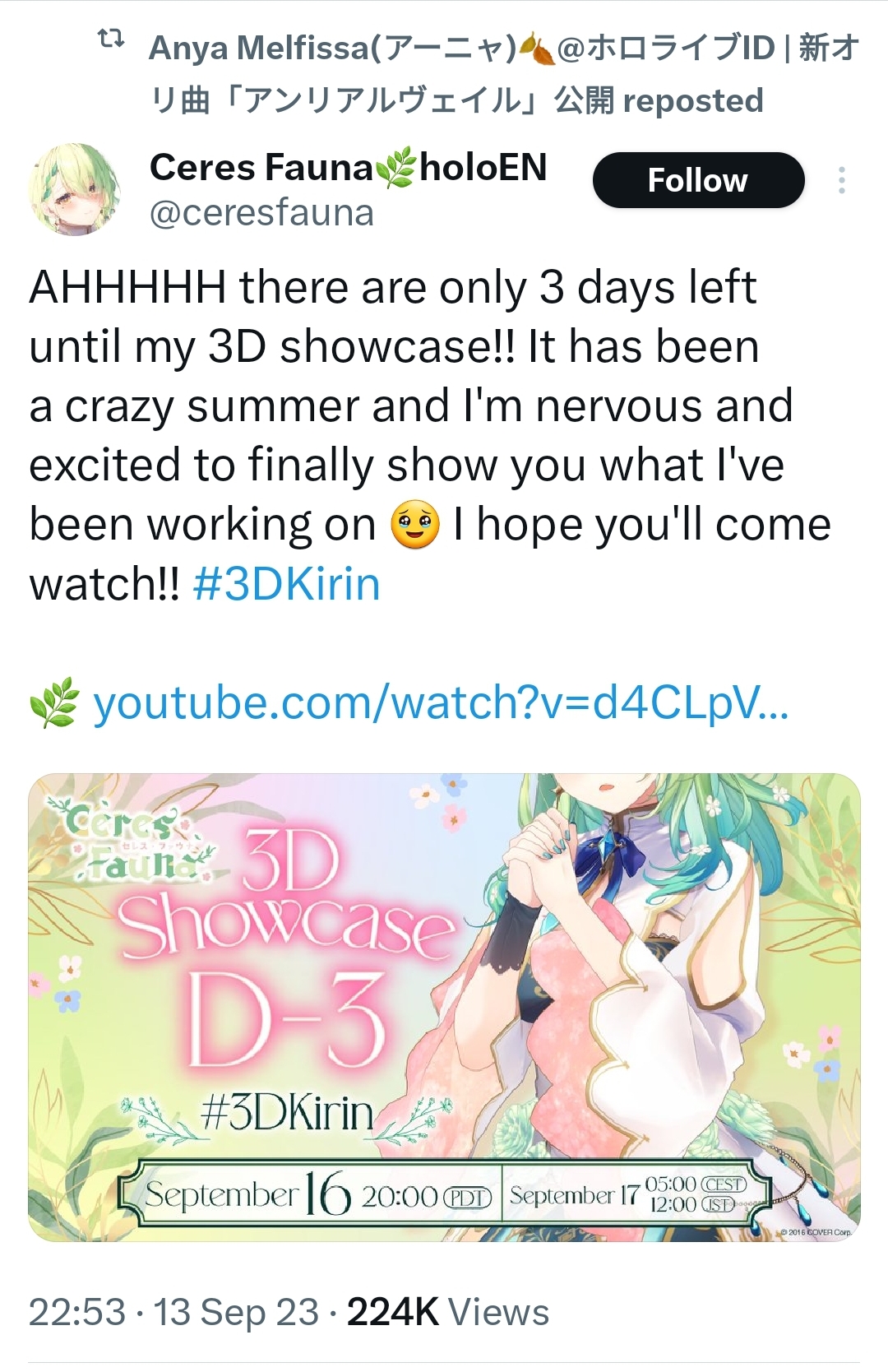Click the 22:53 · 13 Sep 23 timestamp
Viewport: 888px width, 1372px height.
(173, 1312)
